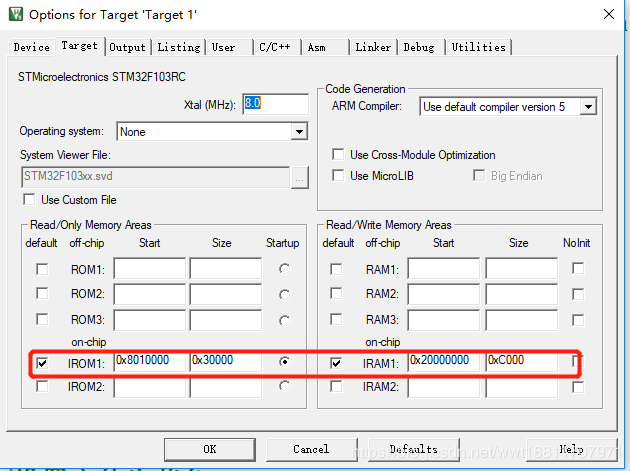This screenshot has height=471, width=630.
Task: Click the STM32F103xx.svd file field
Action: [155, 177]
